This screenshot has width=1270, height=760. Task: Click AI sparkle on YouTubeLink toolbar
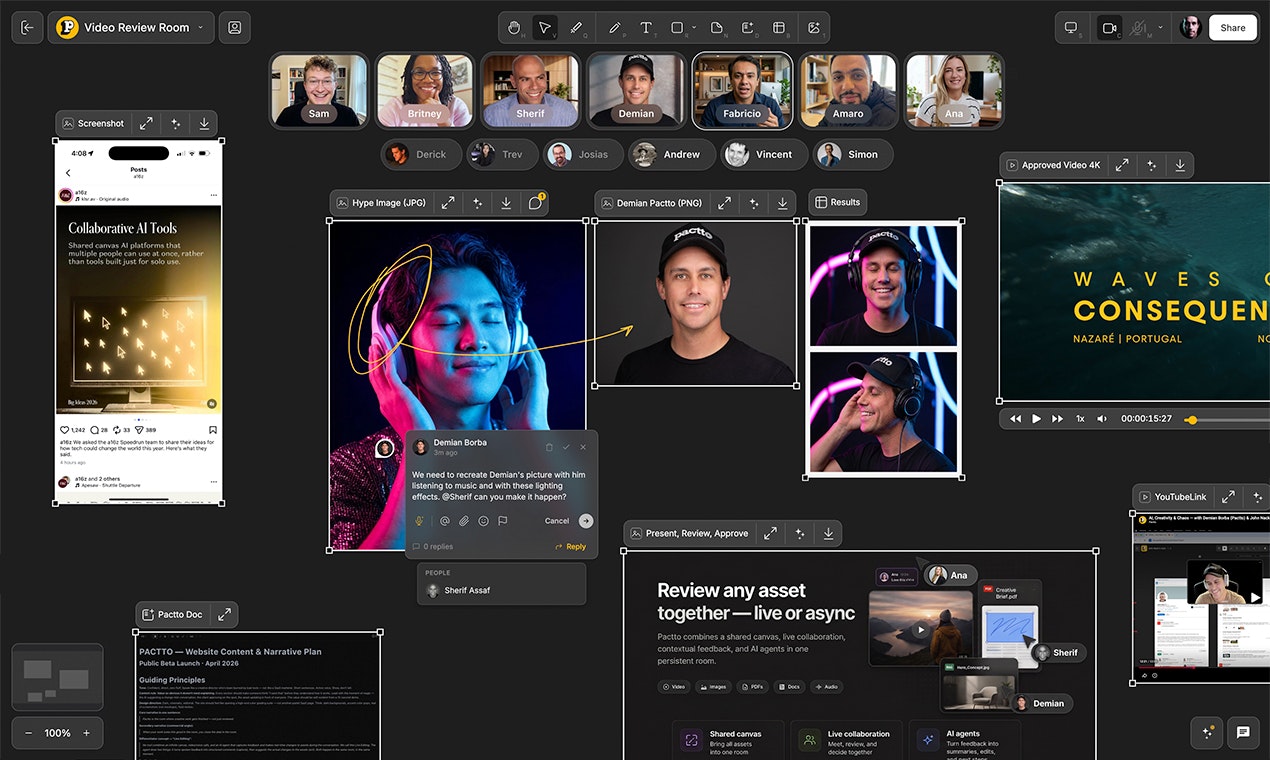point(1258,496)
